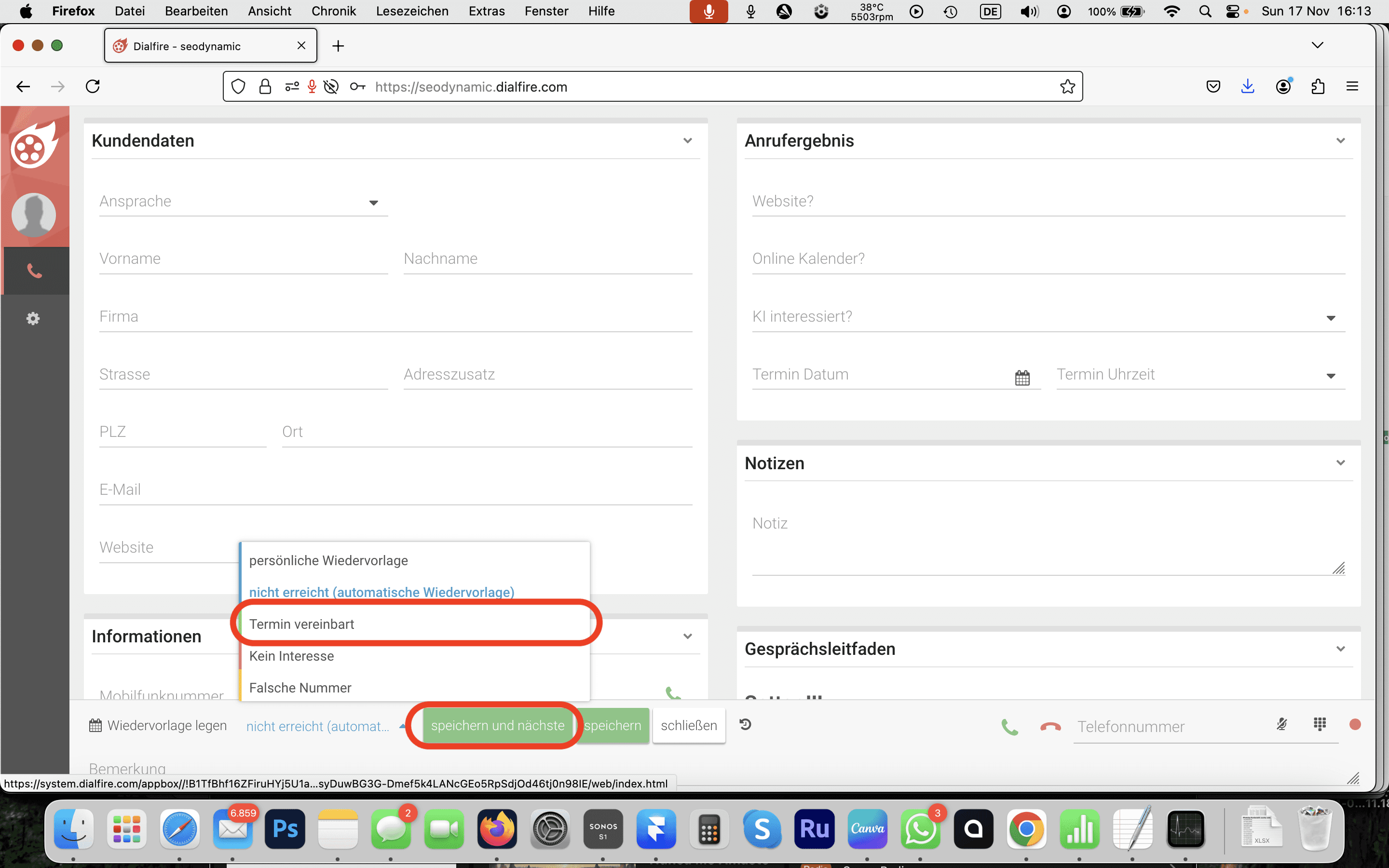The height and width of the screenshot is (868, 1389).
Task: Click the schließen button
Action: 689,726
